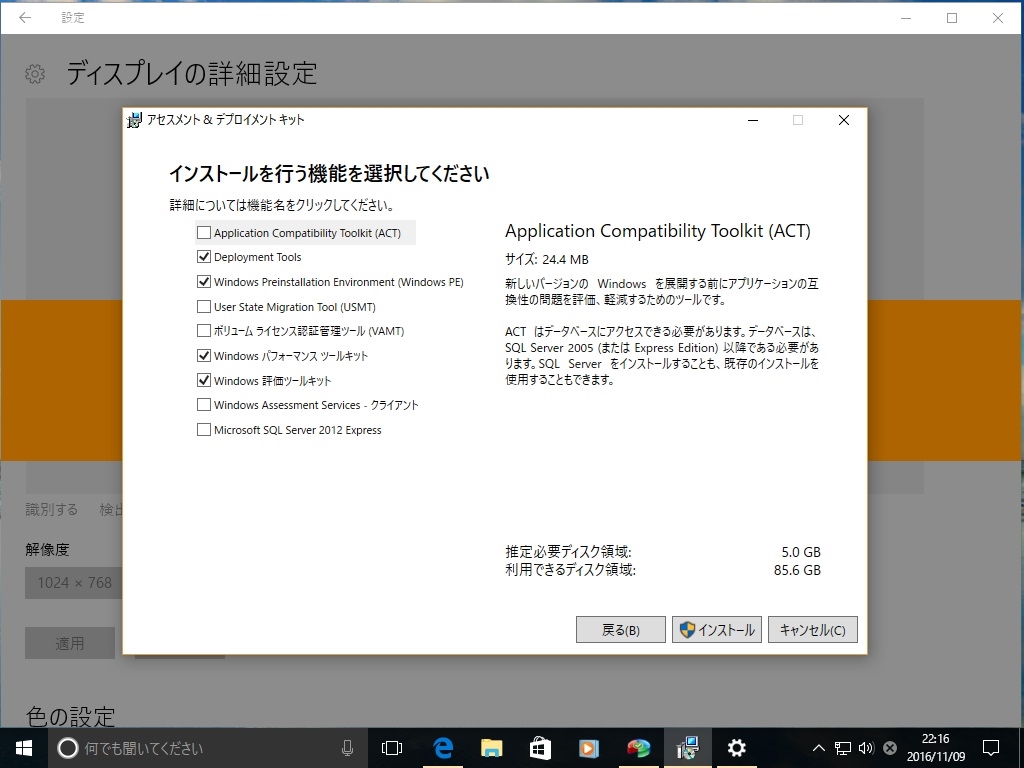Screen dimensions: 1024x768
Task: Click the インストール install button
Action: [716, 630]
